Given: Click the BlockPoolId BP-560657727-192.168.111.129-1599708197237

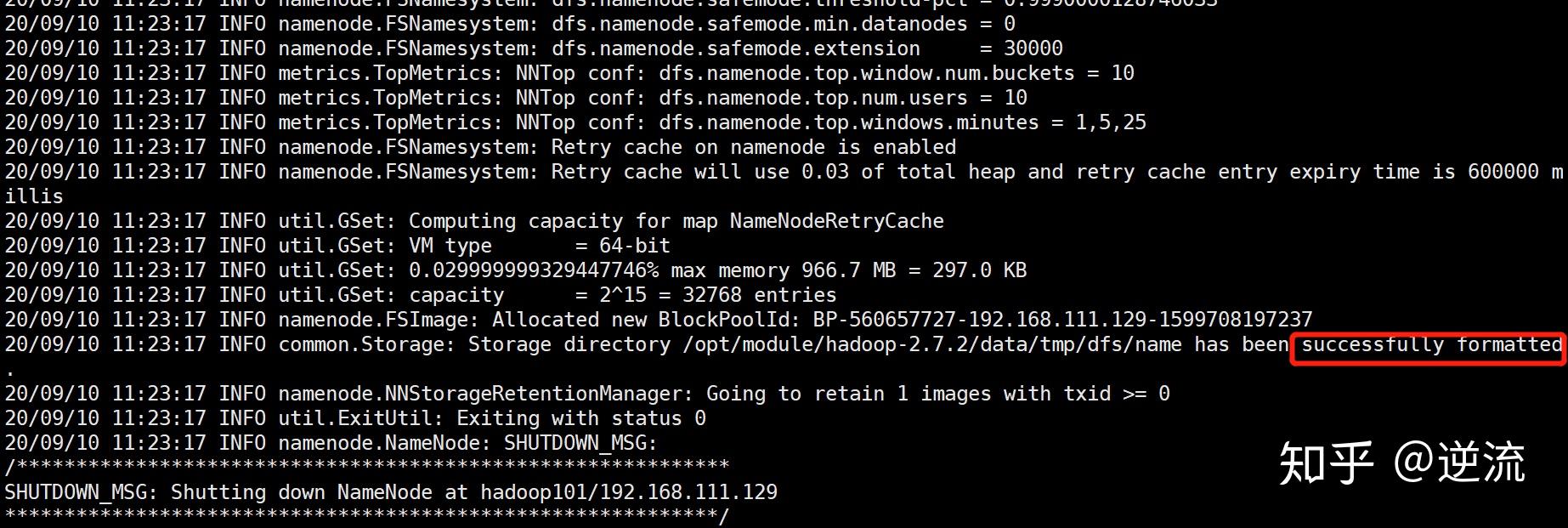Looking at the screenshot, I should (x=1062, y=321).
